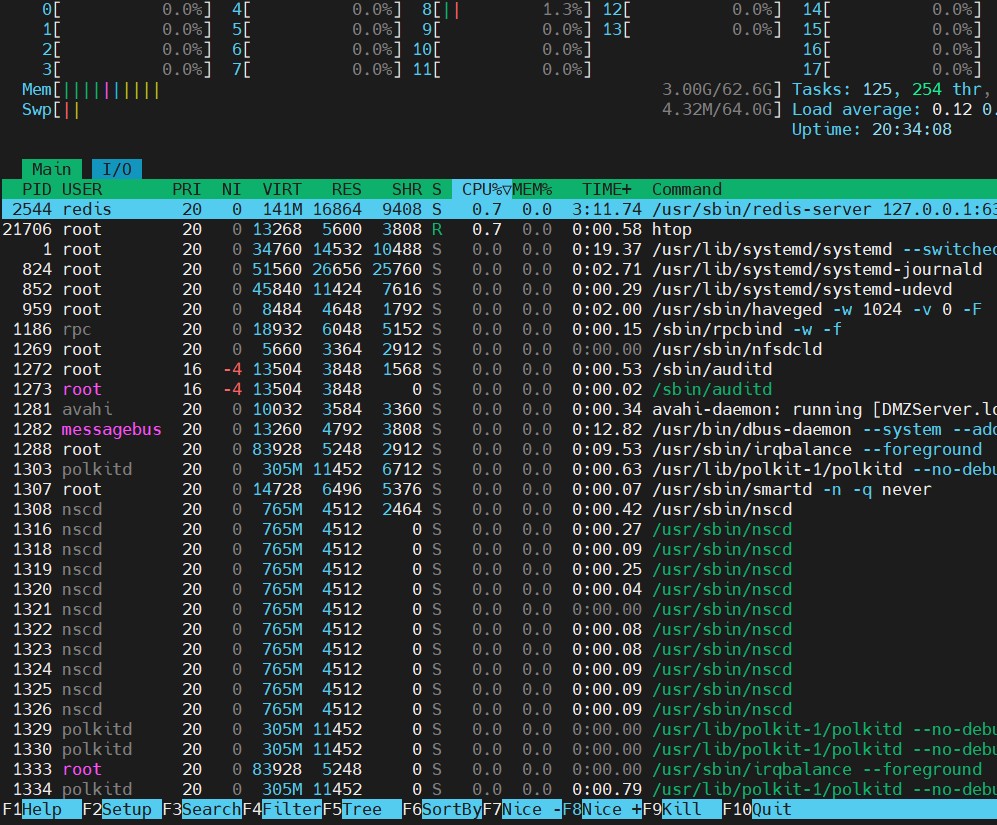
Task: Select polkitd thread row with PID 1334
Action: 498,789
